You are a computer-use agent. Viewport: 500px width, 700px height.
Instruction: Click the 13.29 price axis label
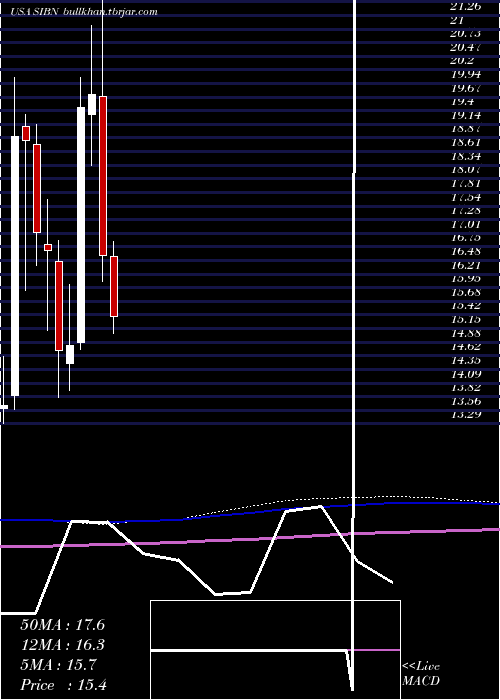[466, 415]
